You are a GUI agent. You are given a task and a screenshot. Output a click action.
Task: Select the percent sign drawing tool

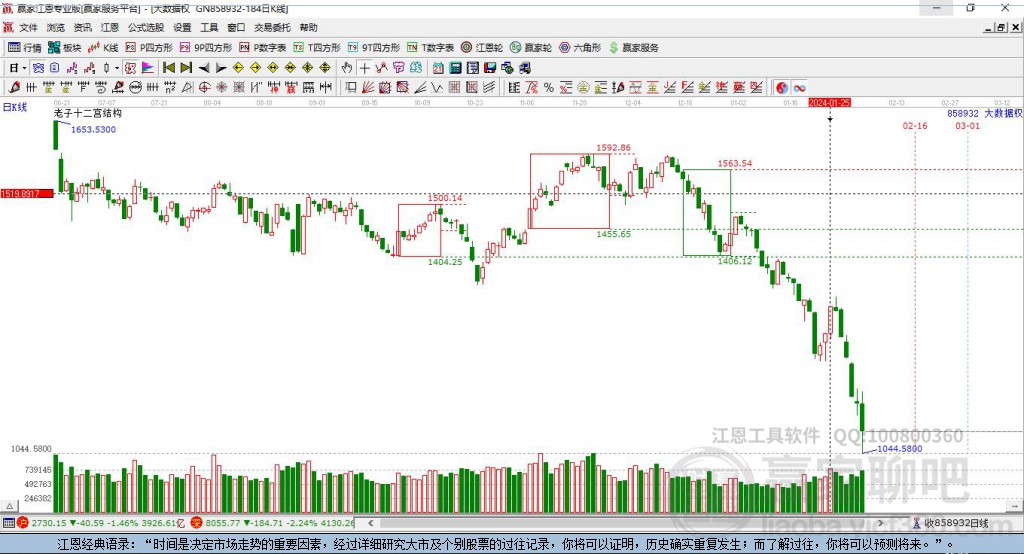click(x=549, y=88)
